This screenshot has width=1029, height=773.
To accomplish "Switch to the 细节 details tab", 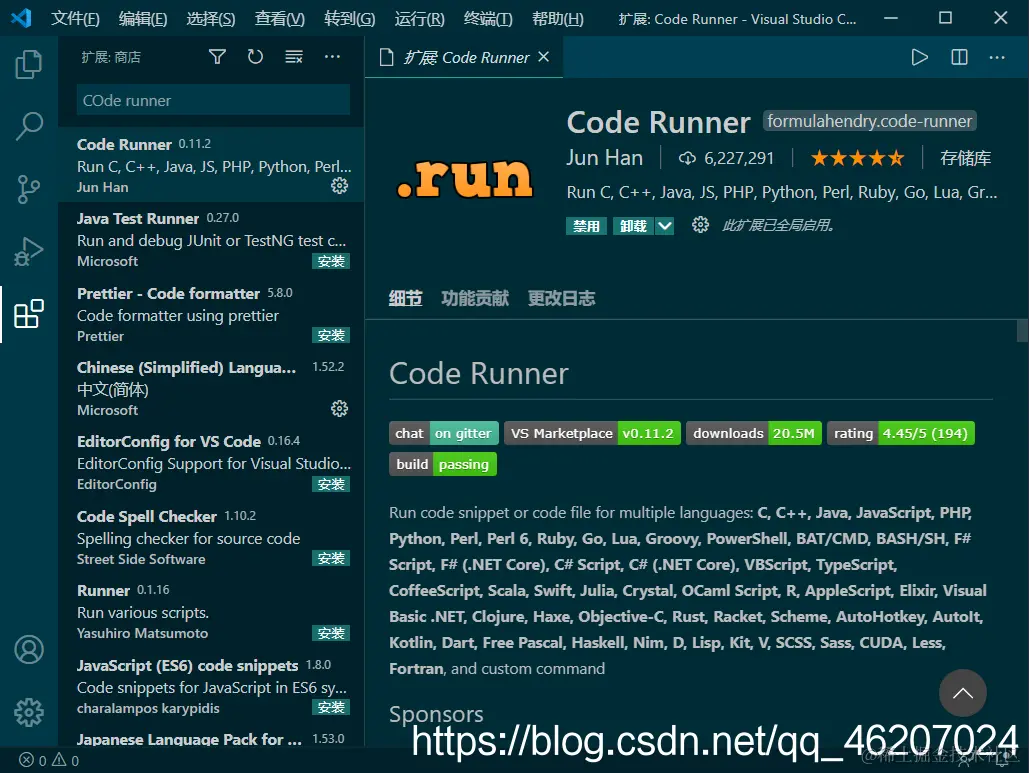I will 406,299.
